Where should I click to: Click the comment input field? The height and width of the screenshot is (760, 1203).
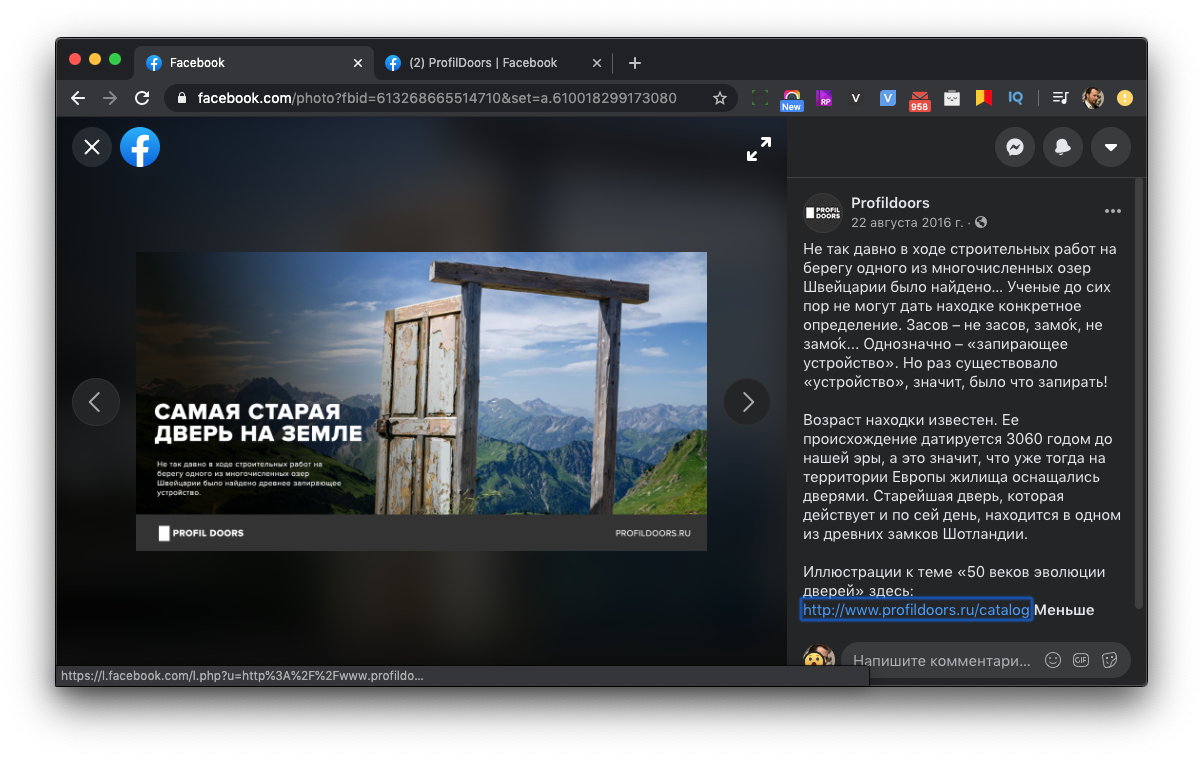941,661
